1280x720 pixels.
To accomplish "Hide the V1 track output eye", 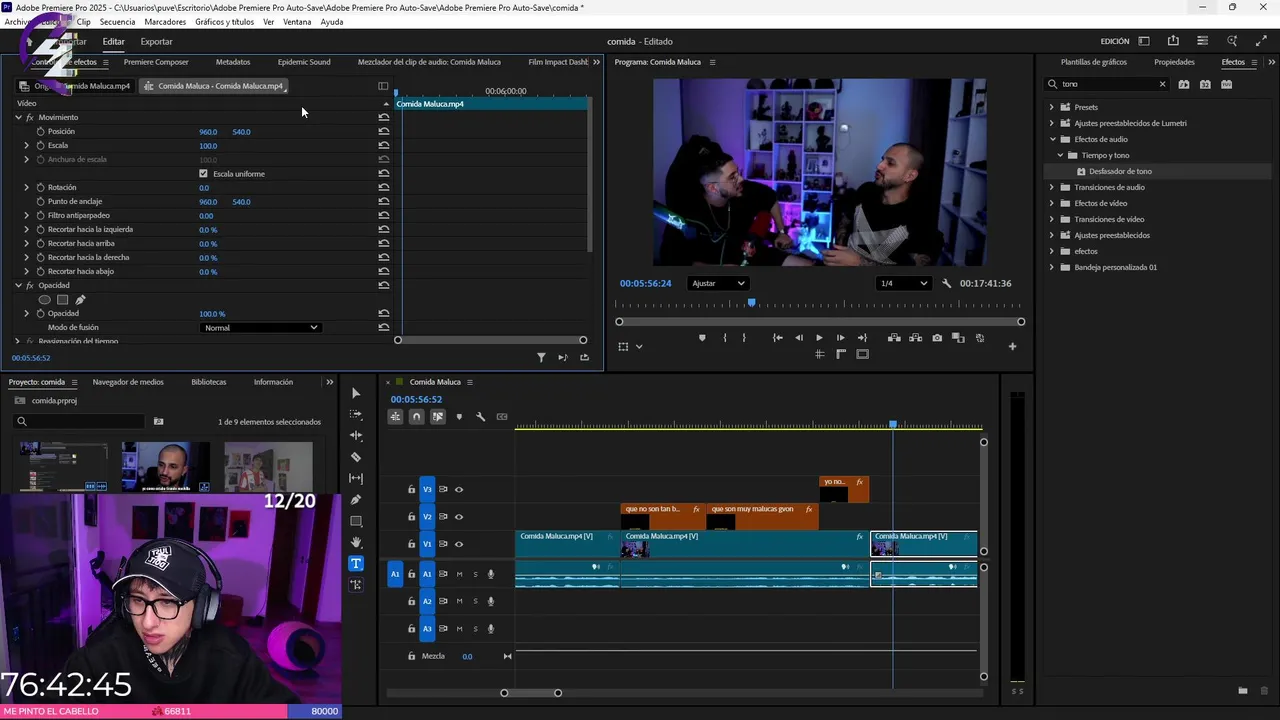I will tap(459, 544).
